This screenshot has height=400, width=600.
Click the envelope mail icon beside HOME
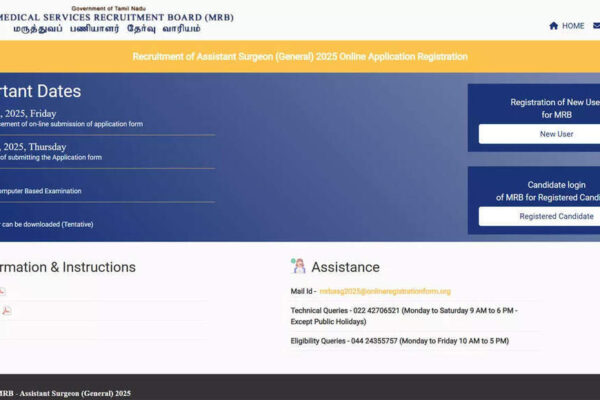597,26
